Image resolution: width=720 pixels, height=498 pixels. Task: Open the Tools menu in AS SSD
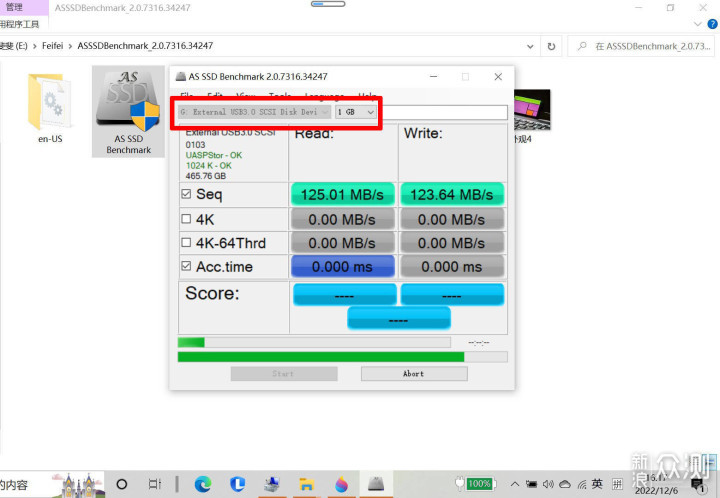(280, 96)
